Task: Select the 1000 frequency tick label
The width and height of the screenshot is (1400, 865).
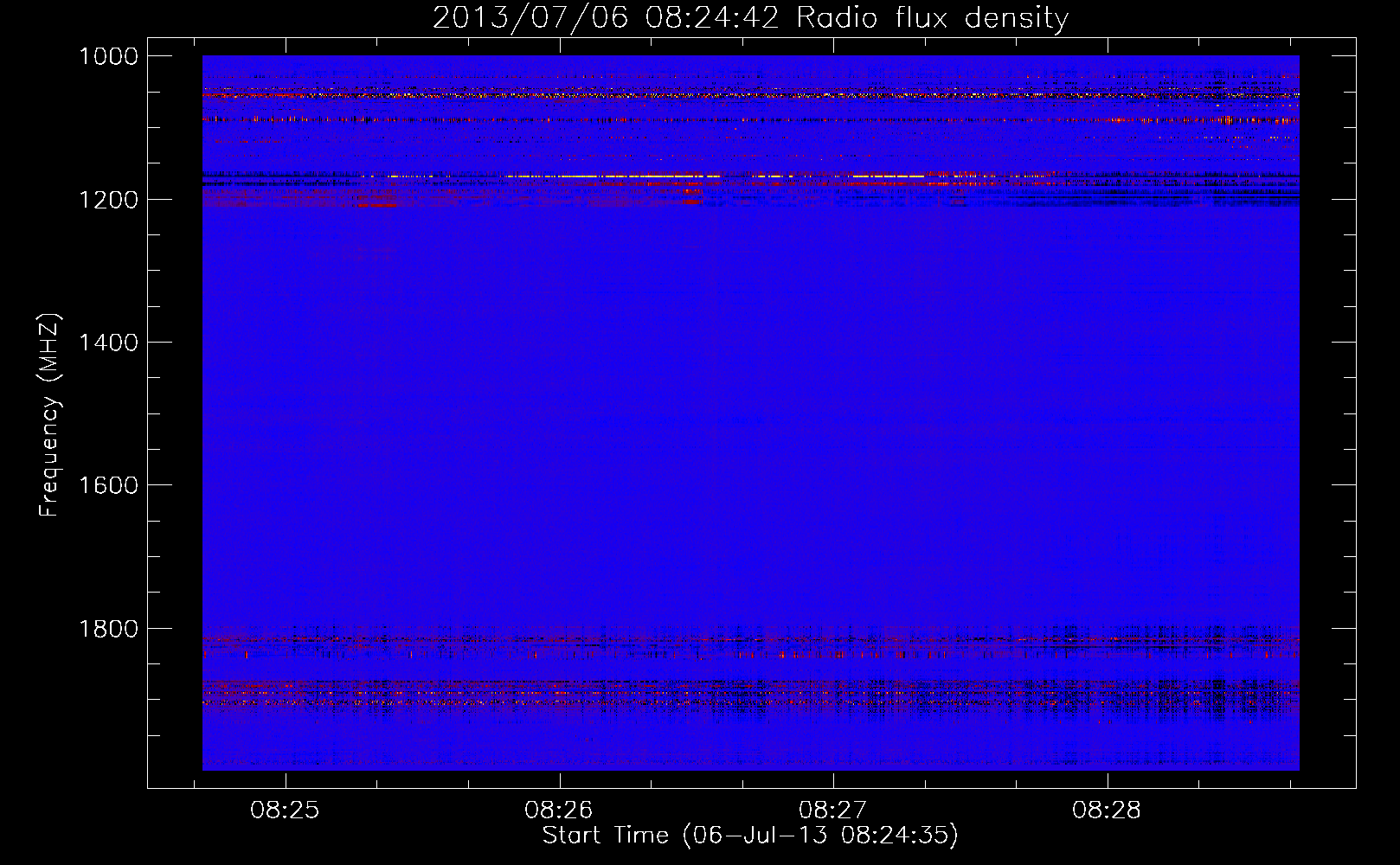Action: [x=108, y=56]
